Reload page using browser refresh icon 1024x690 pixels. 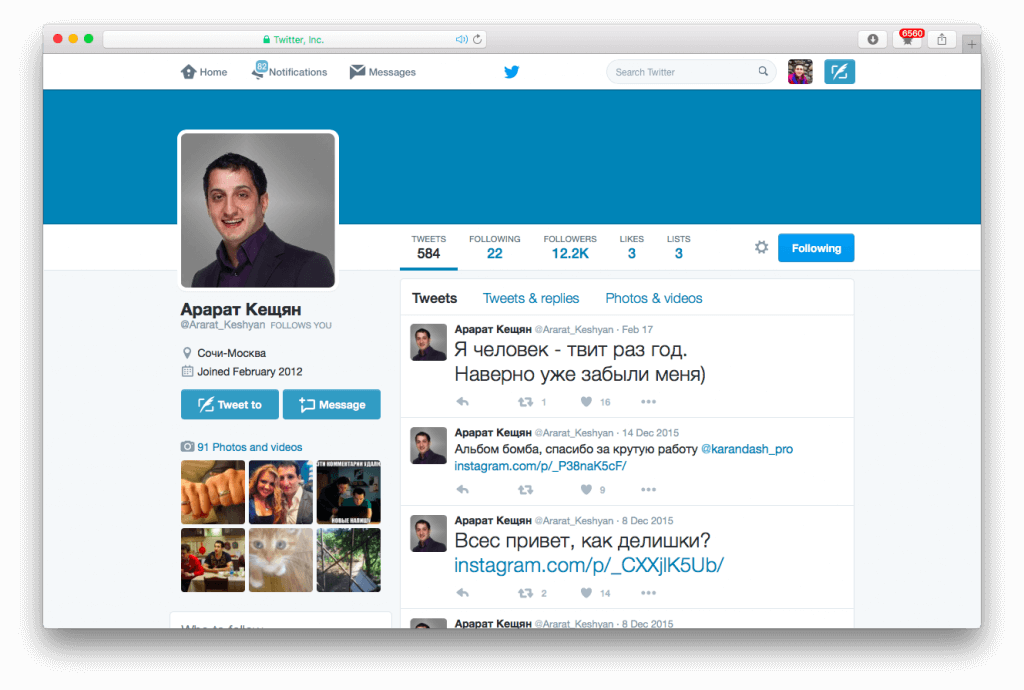pyautogui.click(x=477, y=39)
